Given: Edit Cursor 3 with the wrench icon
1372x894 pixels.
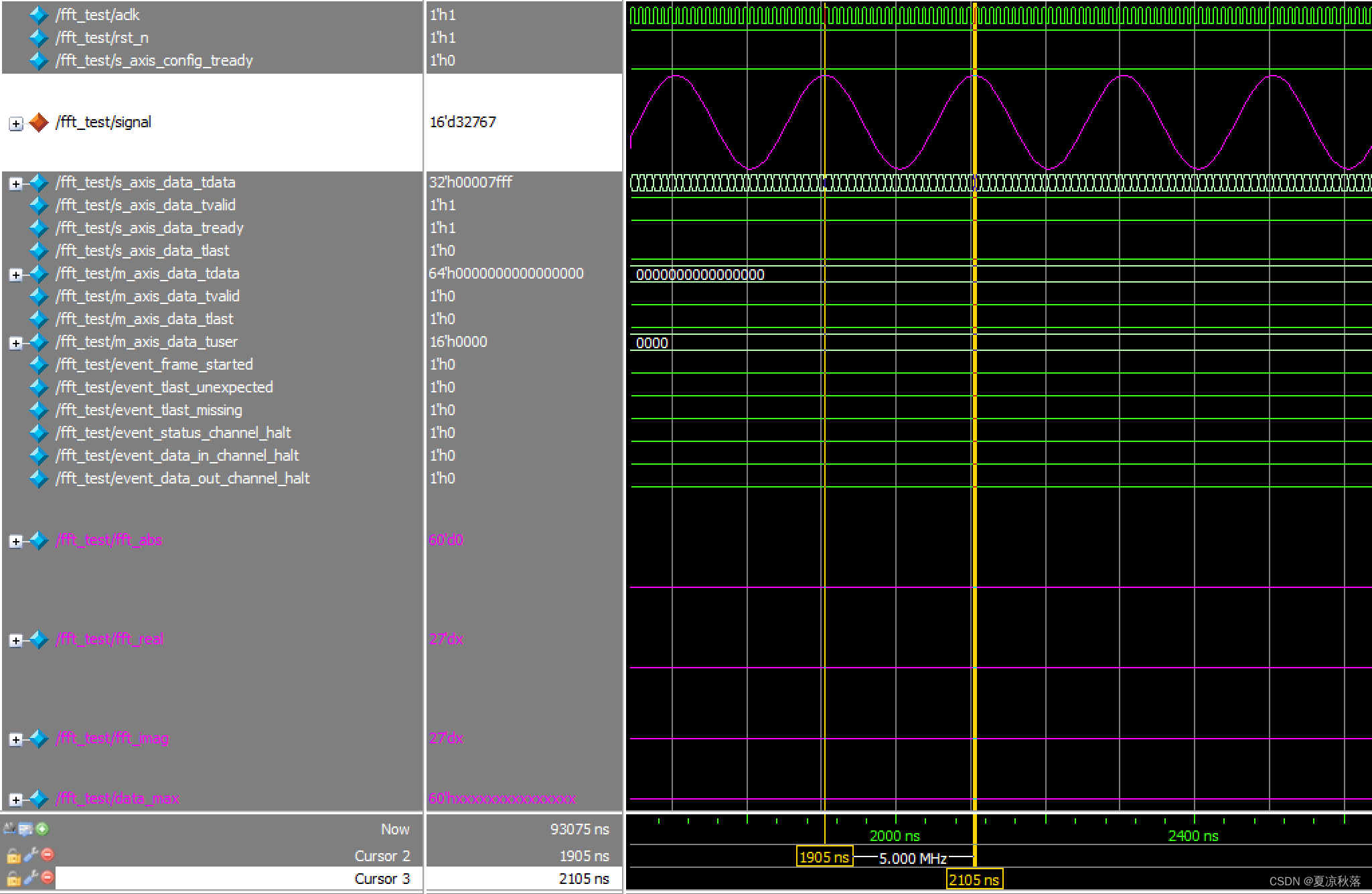Looking at the screenshot, I should [31, 877].
